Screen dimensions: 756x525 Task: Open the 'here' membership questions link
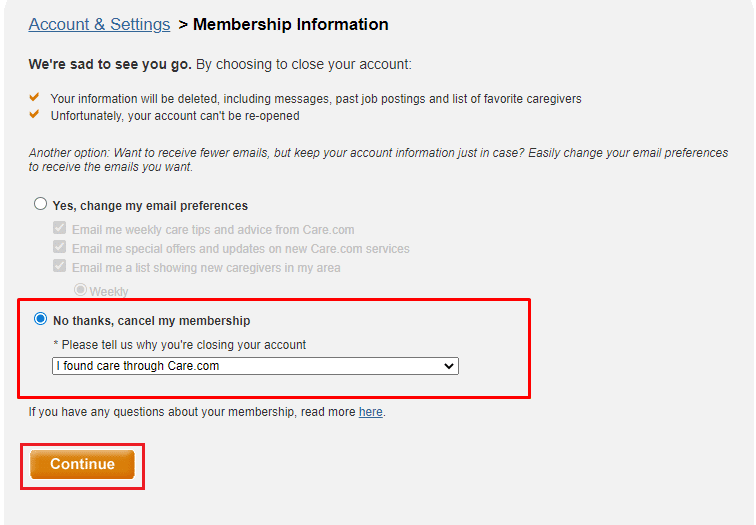[x=371, y=412]
